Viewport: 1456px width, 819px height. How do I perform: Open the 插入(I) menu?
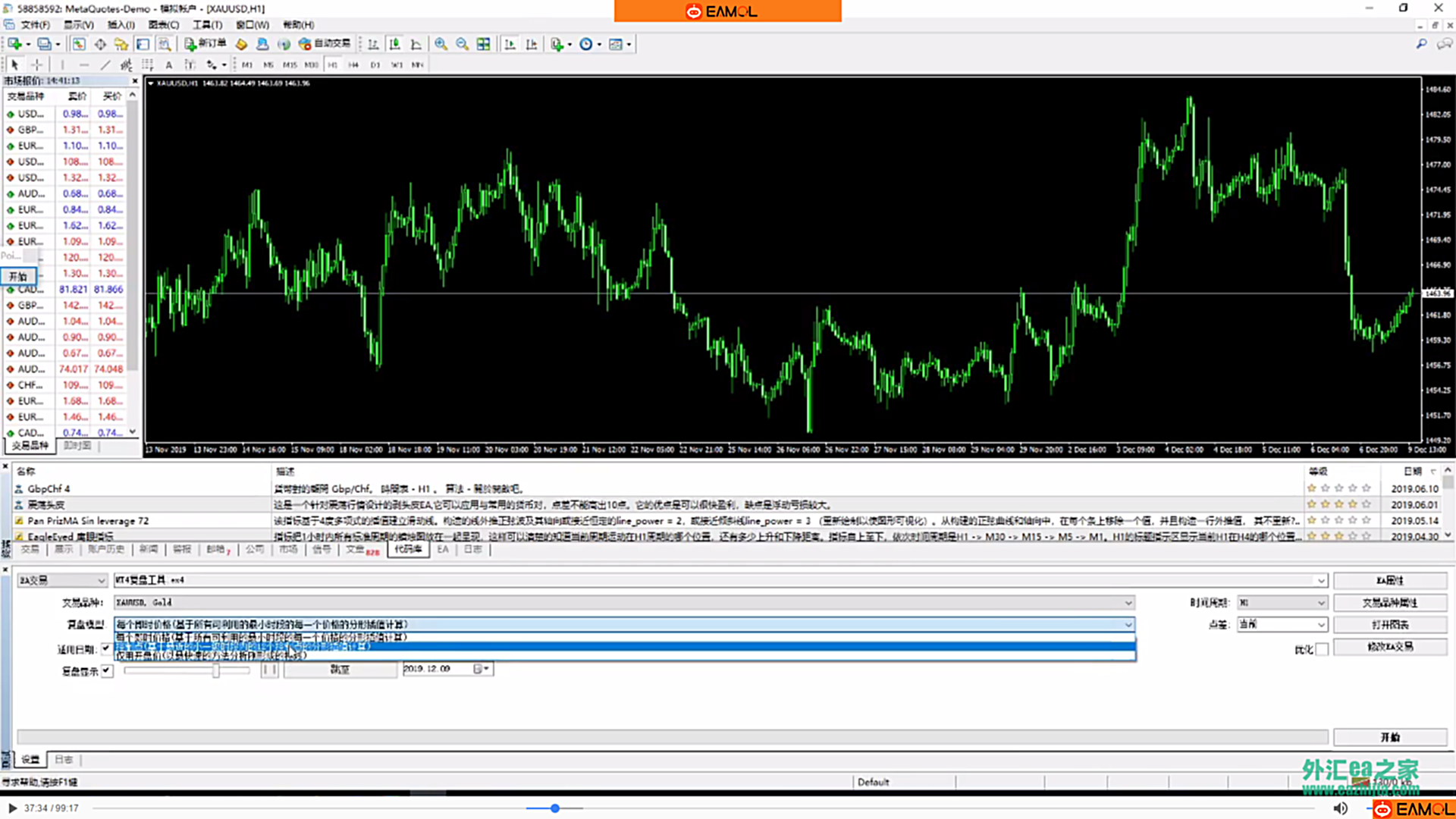(121, 25)
